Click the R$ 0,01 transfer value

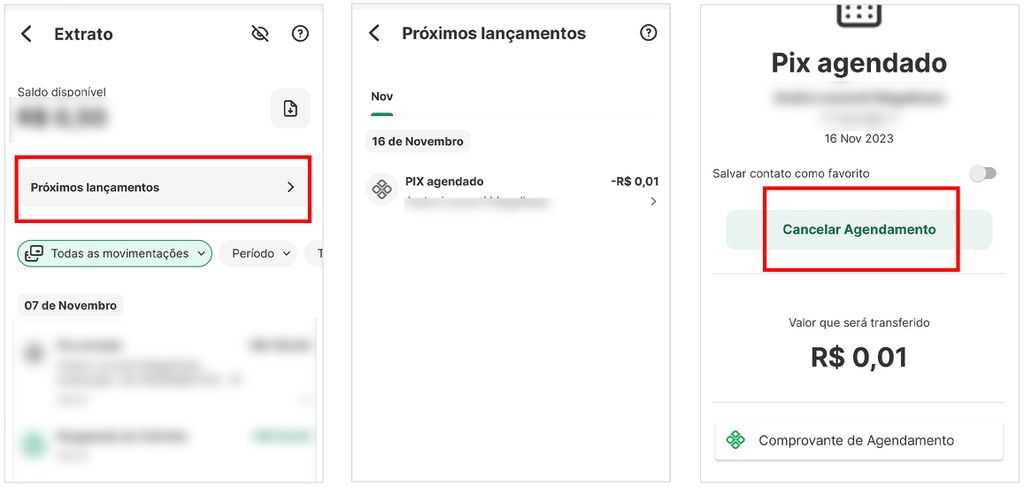click(x=859, y=357)
